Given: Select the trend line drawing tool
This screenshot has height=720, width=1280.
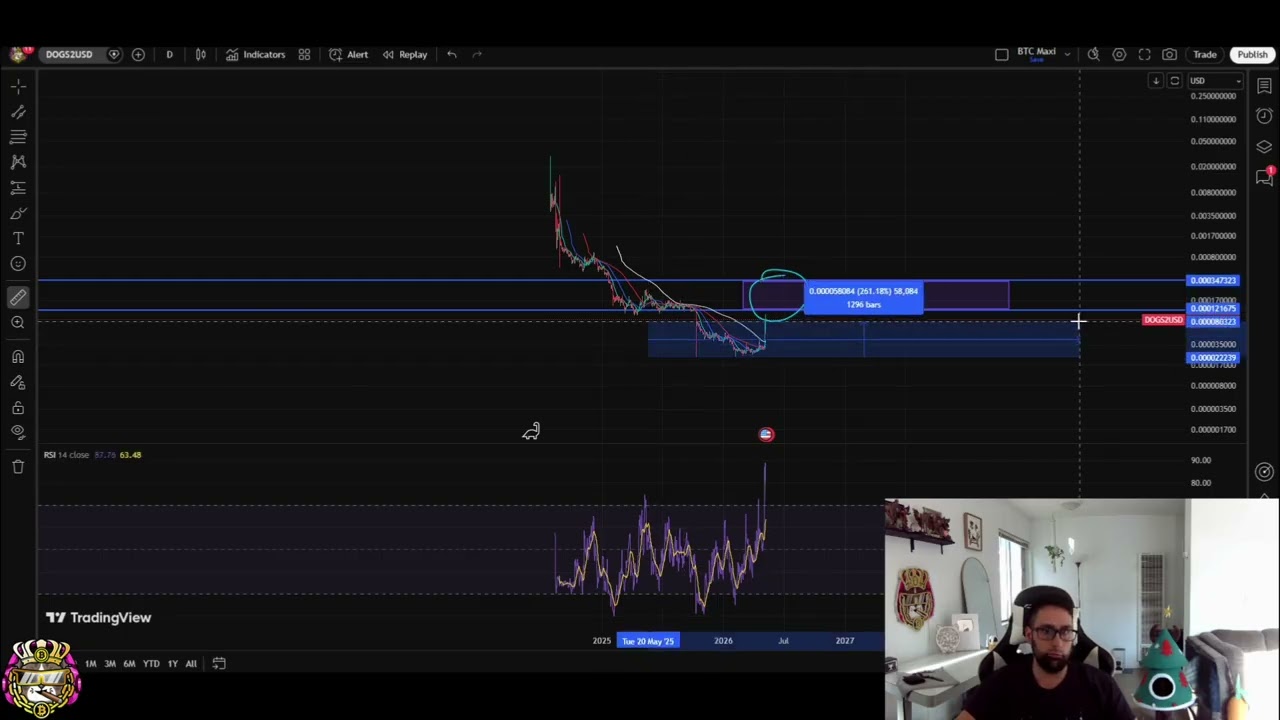Looking at the screenshot, I should pyautogui.click(x=18, y=112).
